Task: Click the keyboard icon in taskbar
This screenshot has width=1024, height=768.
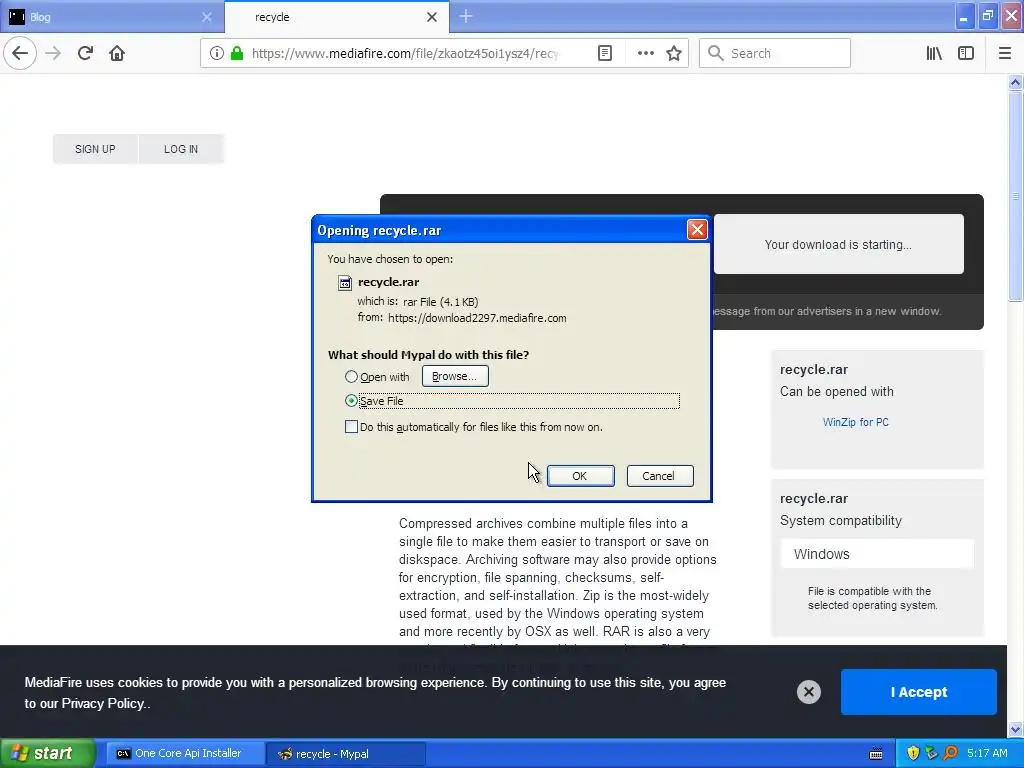Action: (x=876, y=754)
